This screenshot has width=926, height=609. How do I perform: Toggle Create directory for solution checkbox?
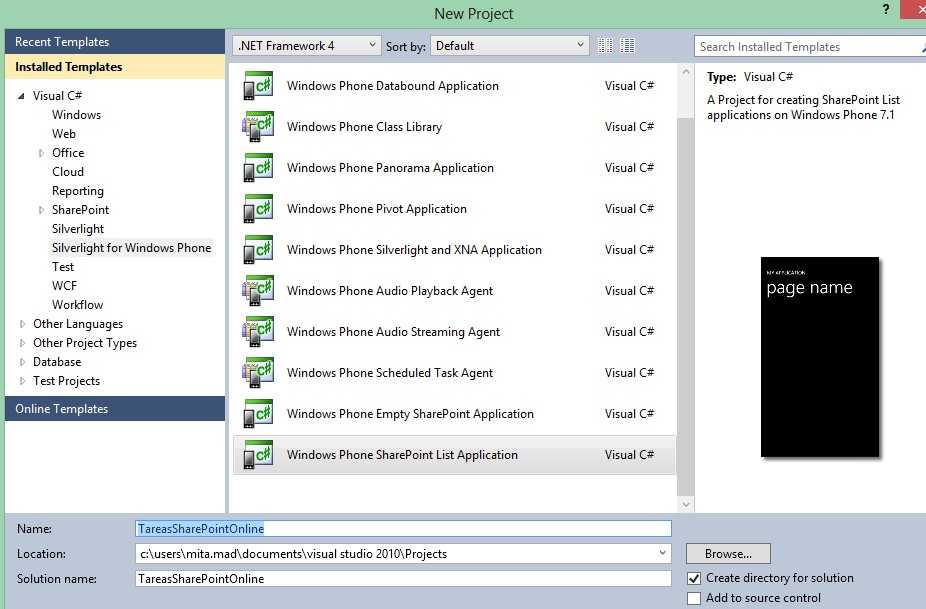tap(694, 578)
